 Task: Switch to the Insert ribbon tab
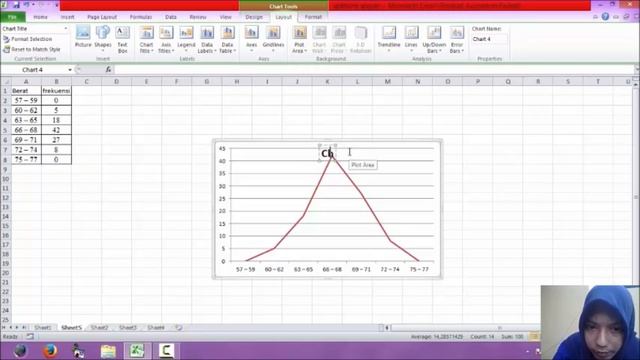tap(68, 17)
